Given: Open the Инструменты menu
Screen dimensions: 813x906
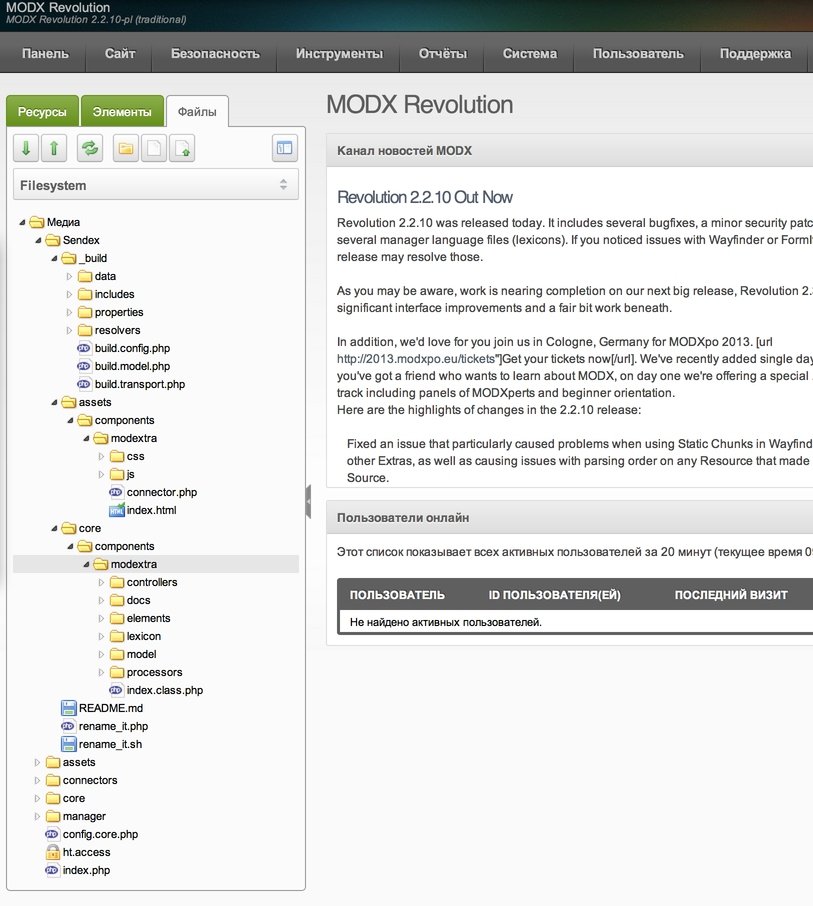Looking at the screenshot, I should click(x=339, y=54).
